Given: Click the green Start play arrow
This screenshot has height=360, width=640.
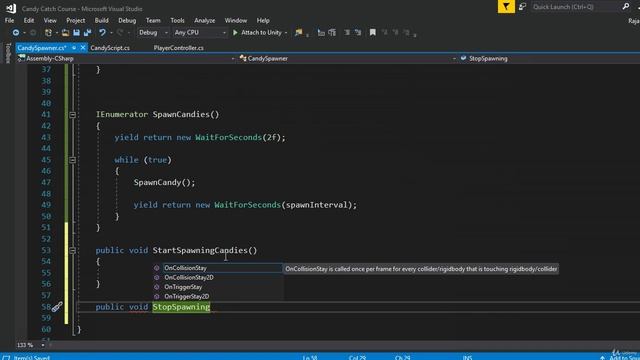Looking at the screenshot, I should (235, 33).
